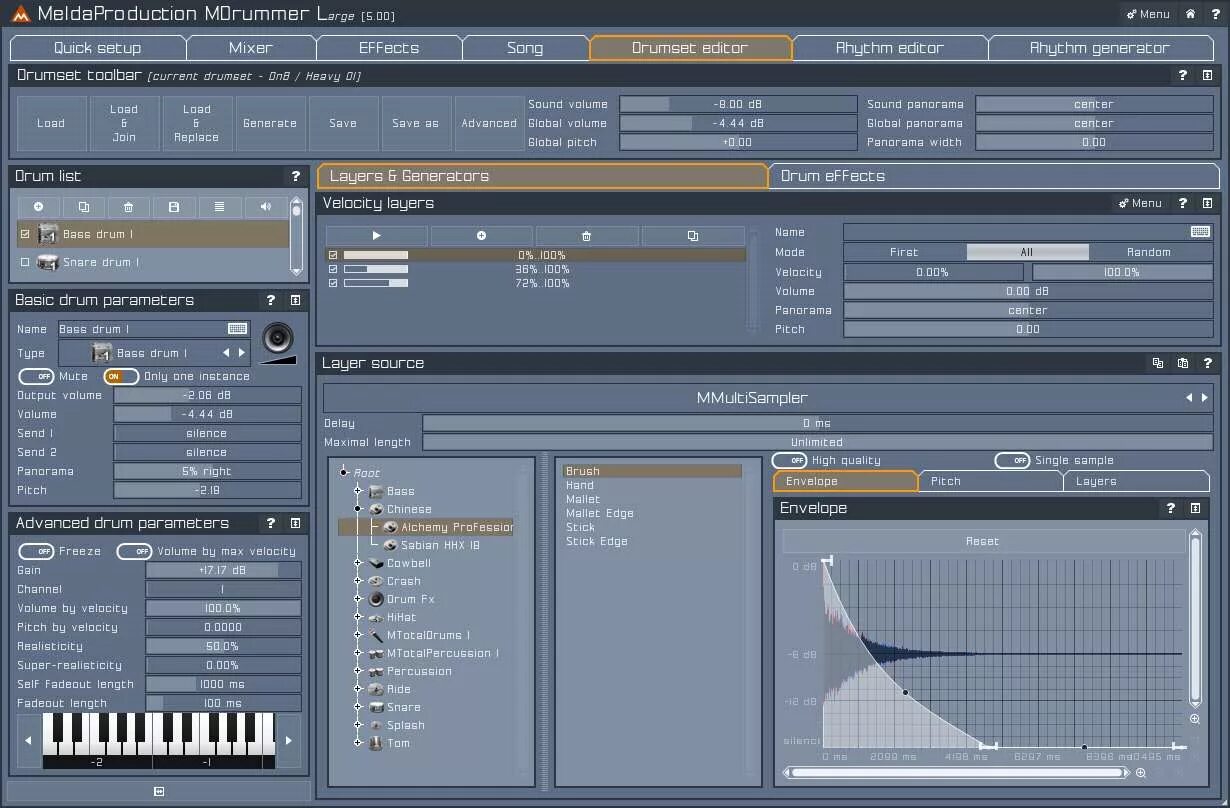Click the Load button
The height and width of the screenshot is (808, 1230).
coord(51,123)
